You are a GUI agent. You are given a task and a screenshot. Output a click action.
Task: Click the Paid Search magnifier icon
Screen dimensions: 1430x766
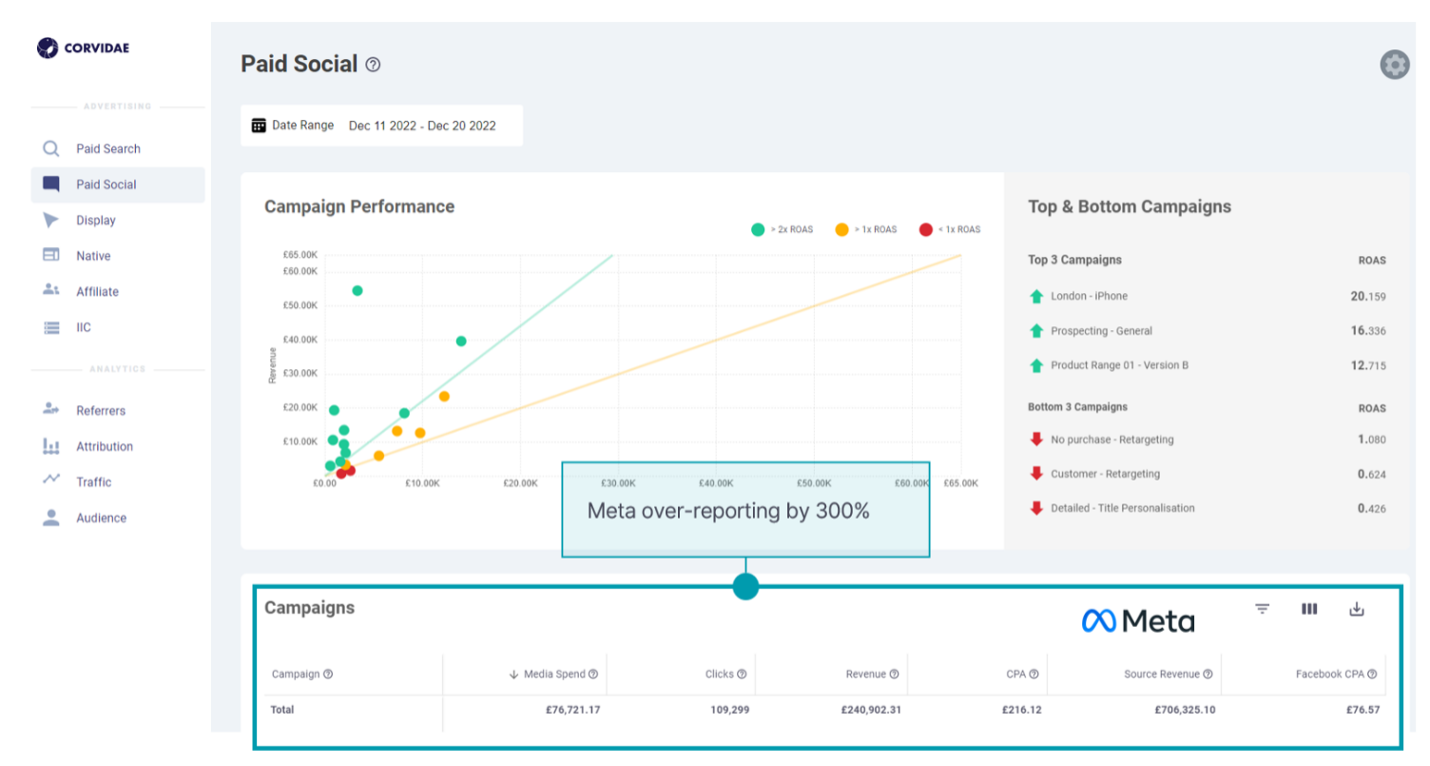tap(51, 149)
